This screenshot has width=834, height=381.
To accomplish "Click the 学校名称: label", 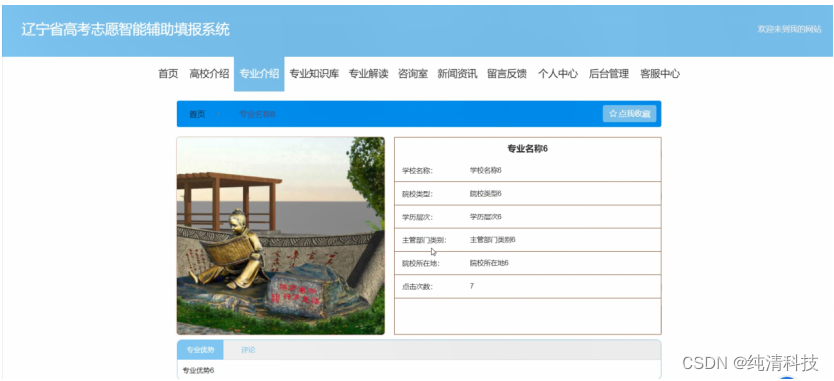I will [x=417, y=171].
